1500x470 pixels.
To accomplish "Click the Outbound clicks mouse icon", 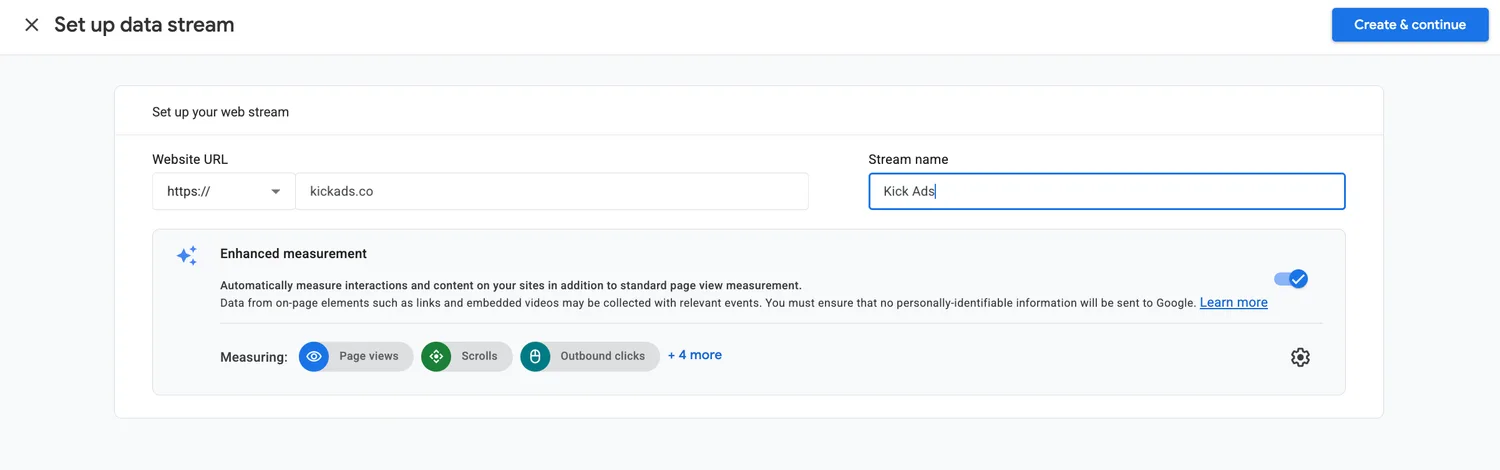I will pos(535,356).
